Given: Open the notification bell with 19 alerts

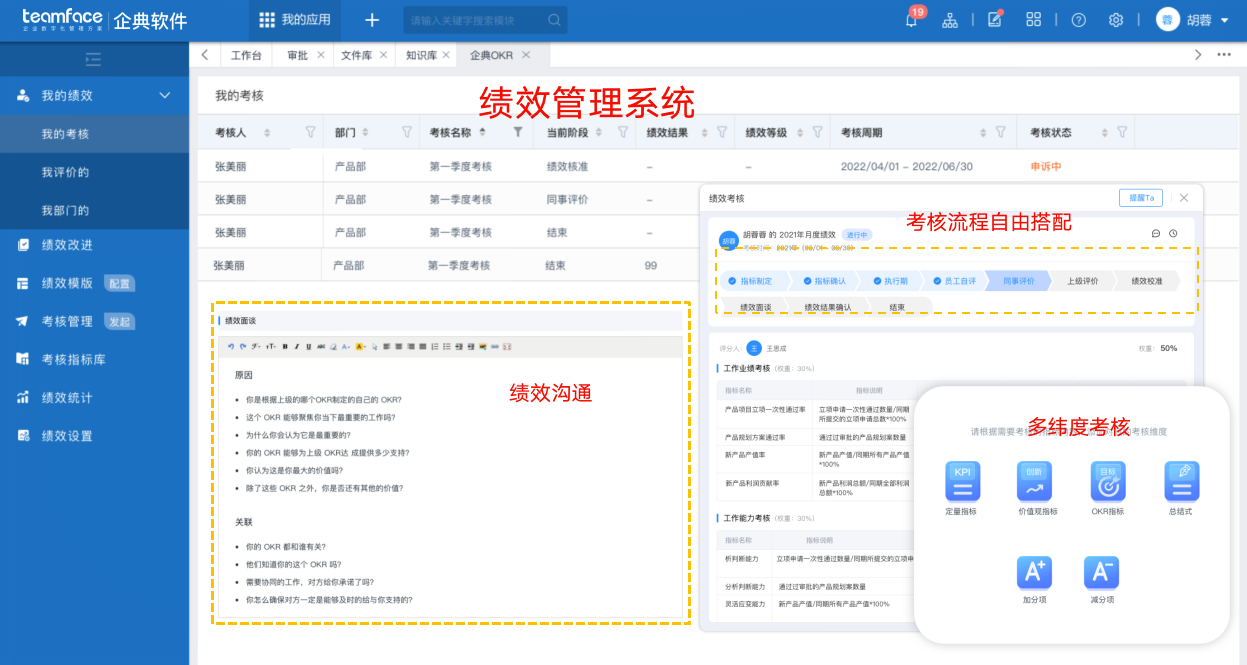Looking at the screenshot, I should coord(910,19).
